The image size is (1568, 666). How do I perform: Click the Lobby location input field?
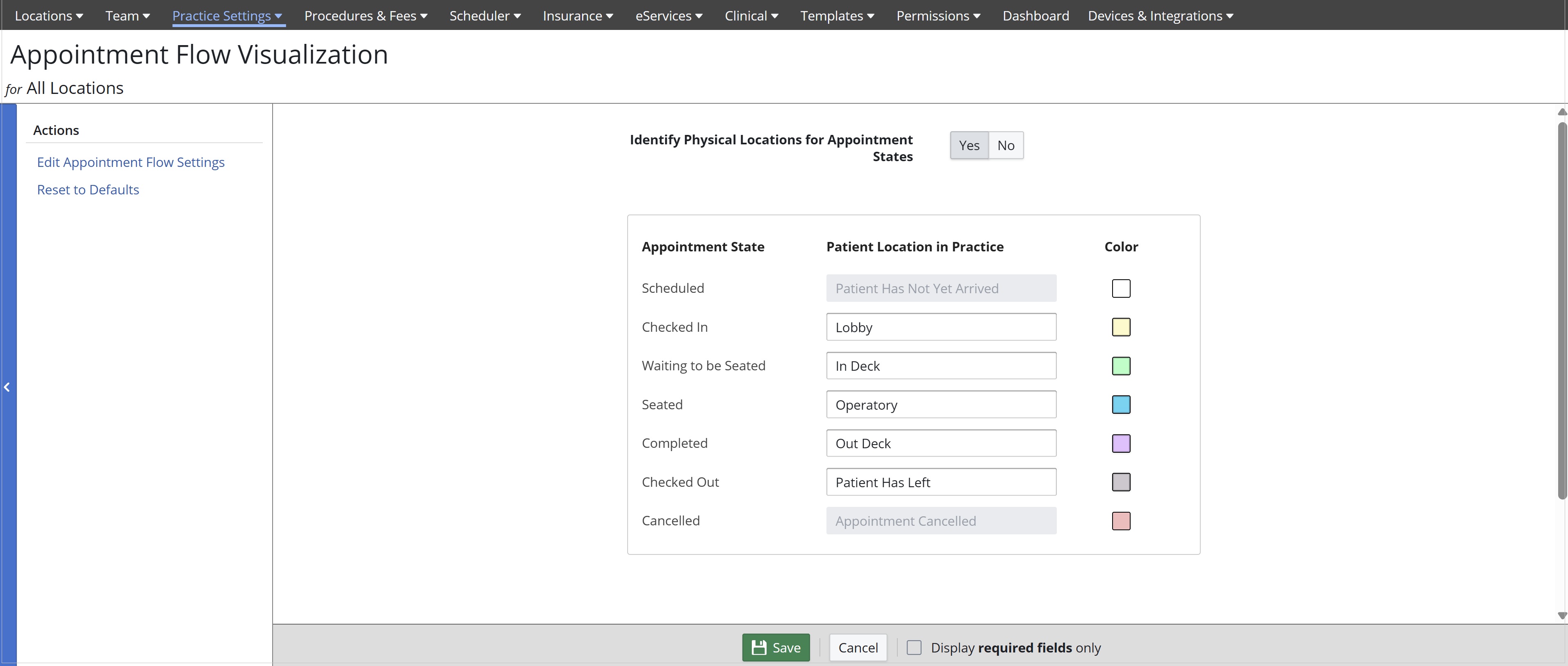click(940, 327)
